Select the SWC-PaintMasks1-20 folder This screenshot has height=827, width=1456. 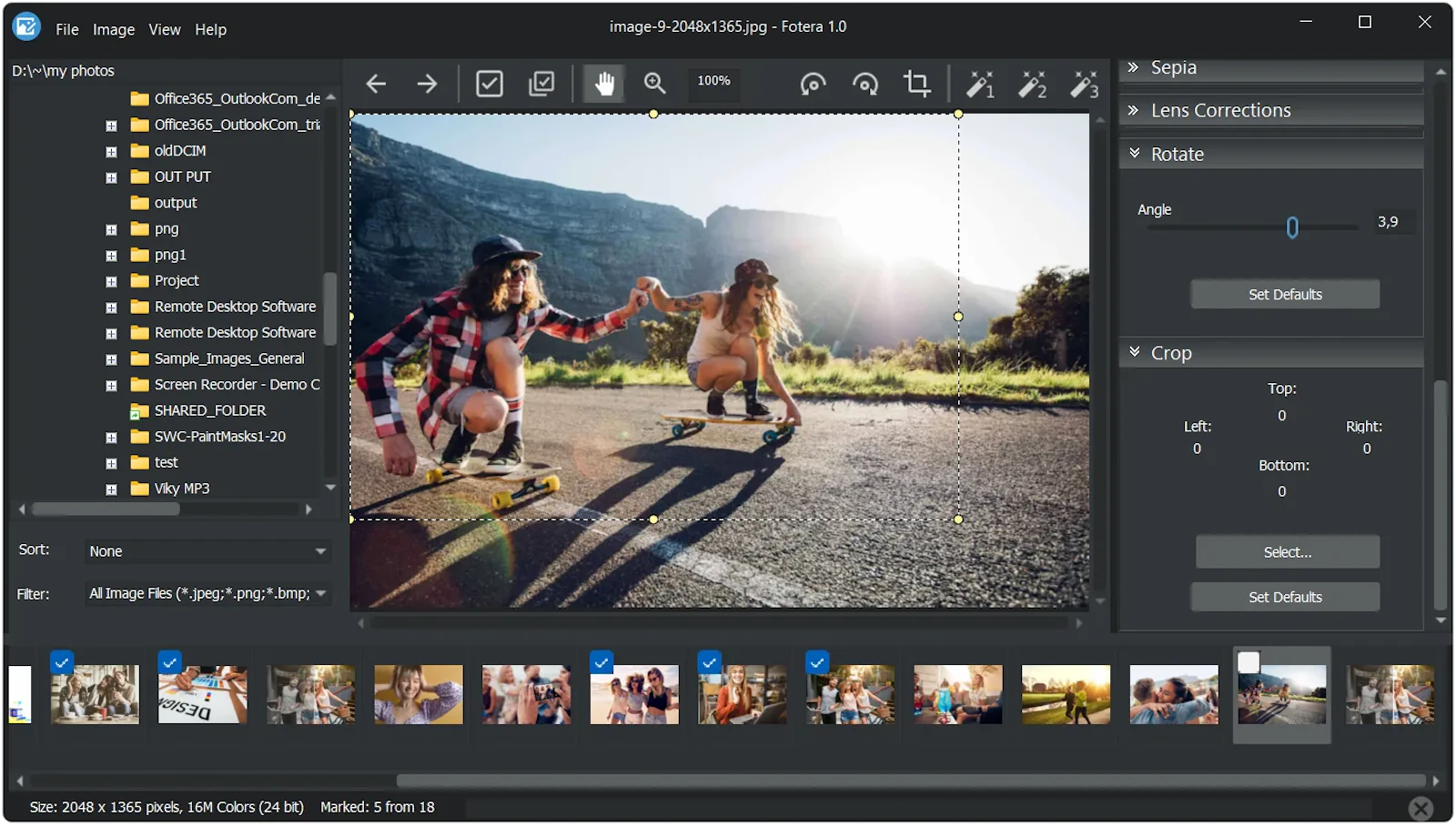coord(219,438)
